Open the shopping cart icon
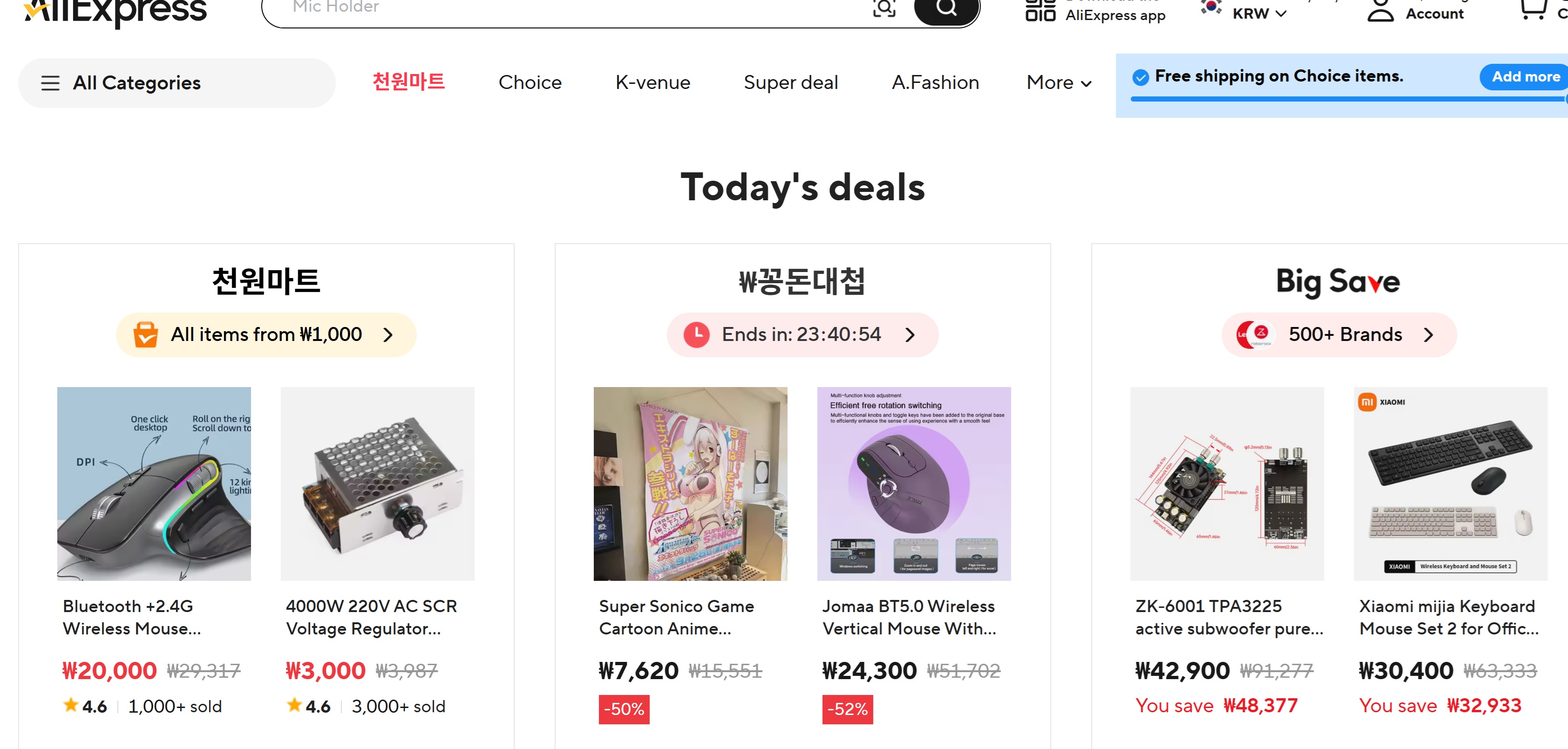 [1532, 9]
